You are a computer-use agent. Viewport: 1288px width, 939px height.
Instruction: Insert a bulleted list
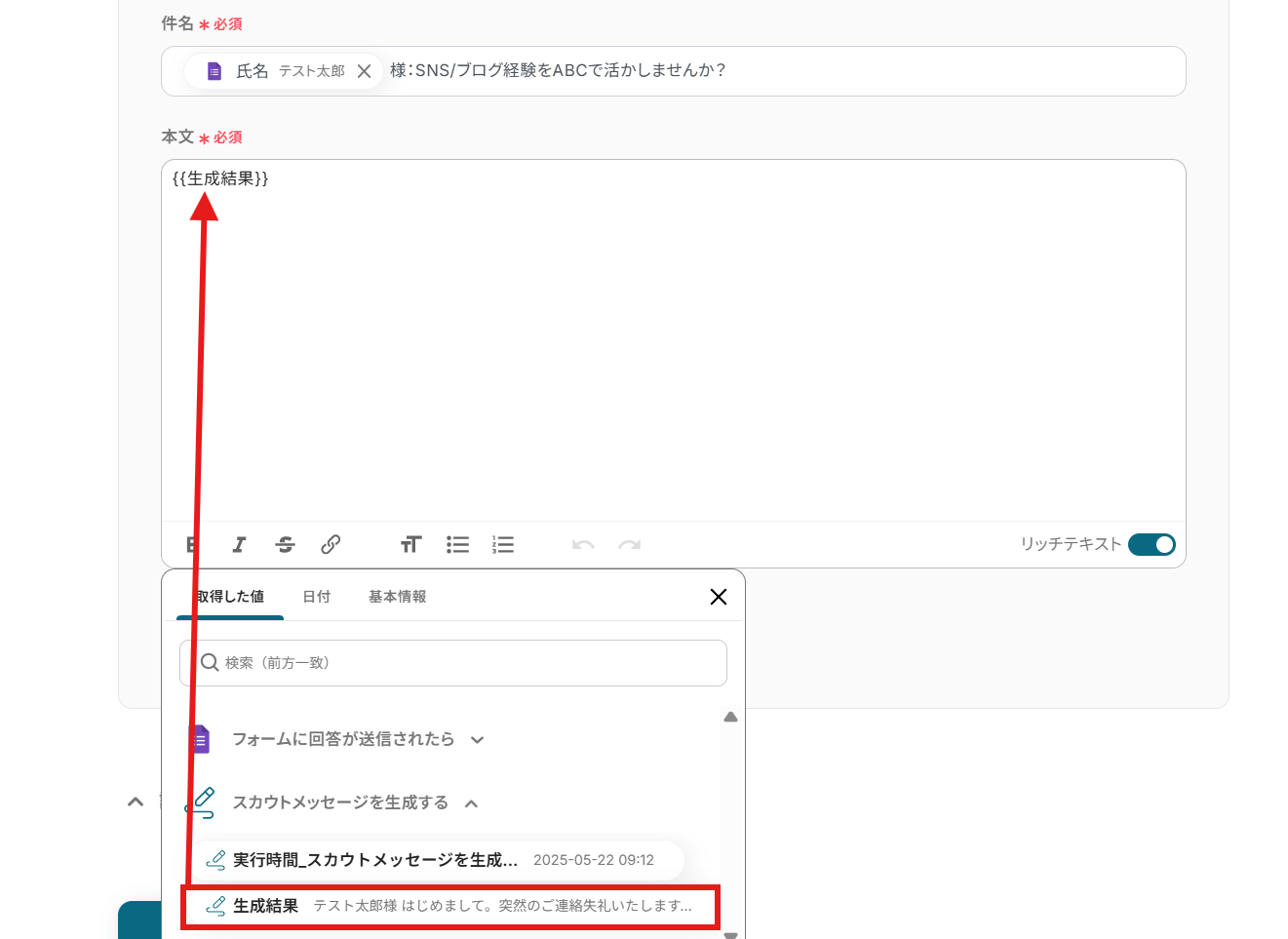click(x=457, y=545)
